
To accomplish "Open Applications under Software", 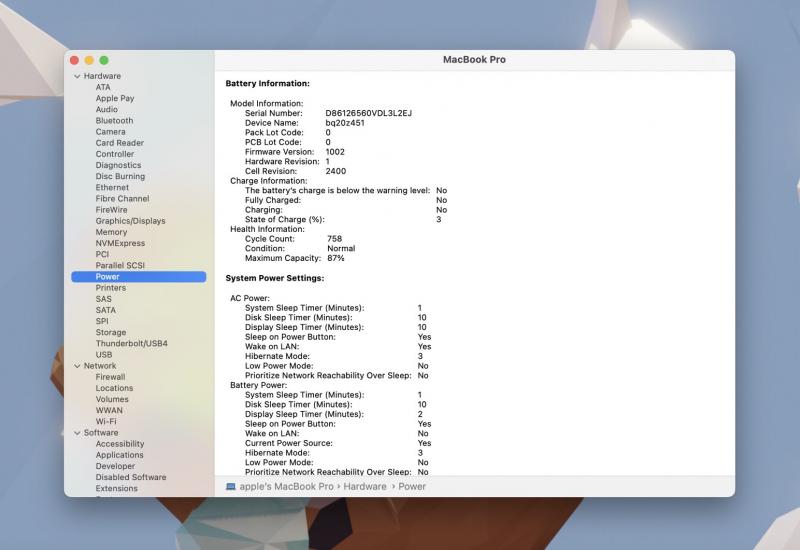I will click(x=119, y=455).
